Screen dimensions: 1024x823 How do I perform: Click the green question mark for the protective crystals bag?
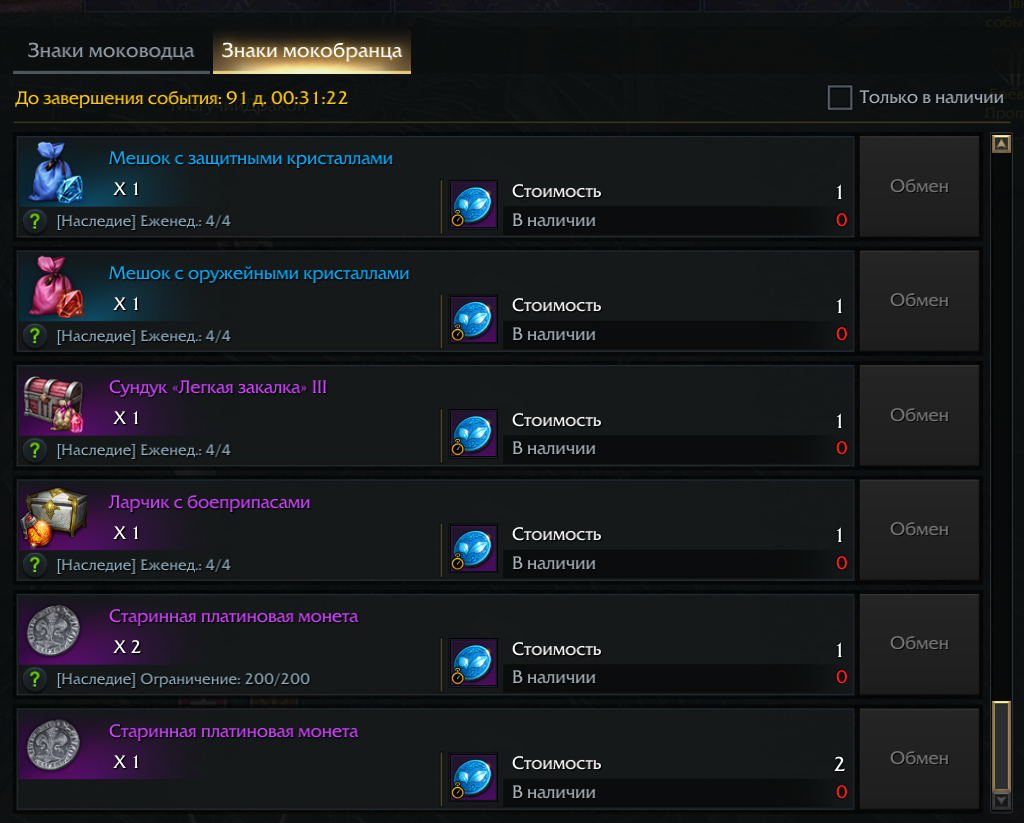tap(35, 221)
